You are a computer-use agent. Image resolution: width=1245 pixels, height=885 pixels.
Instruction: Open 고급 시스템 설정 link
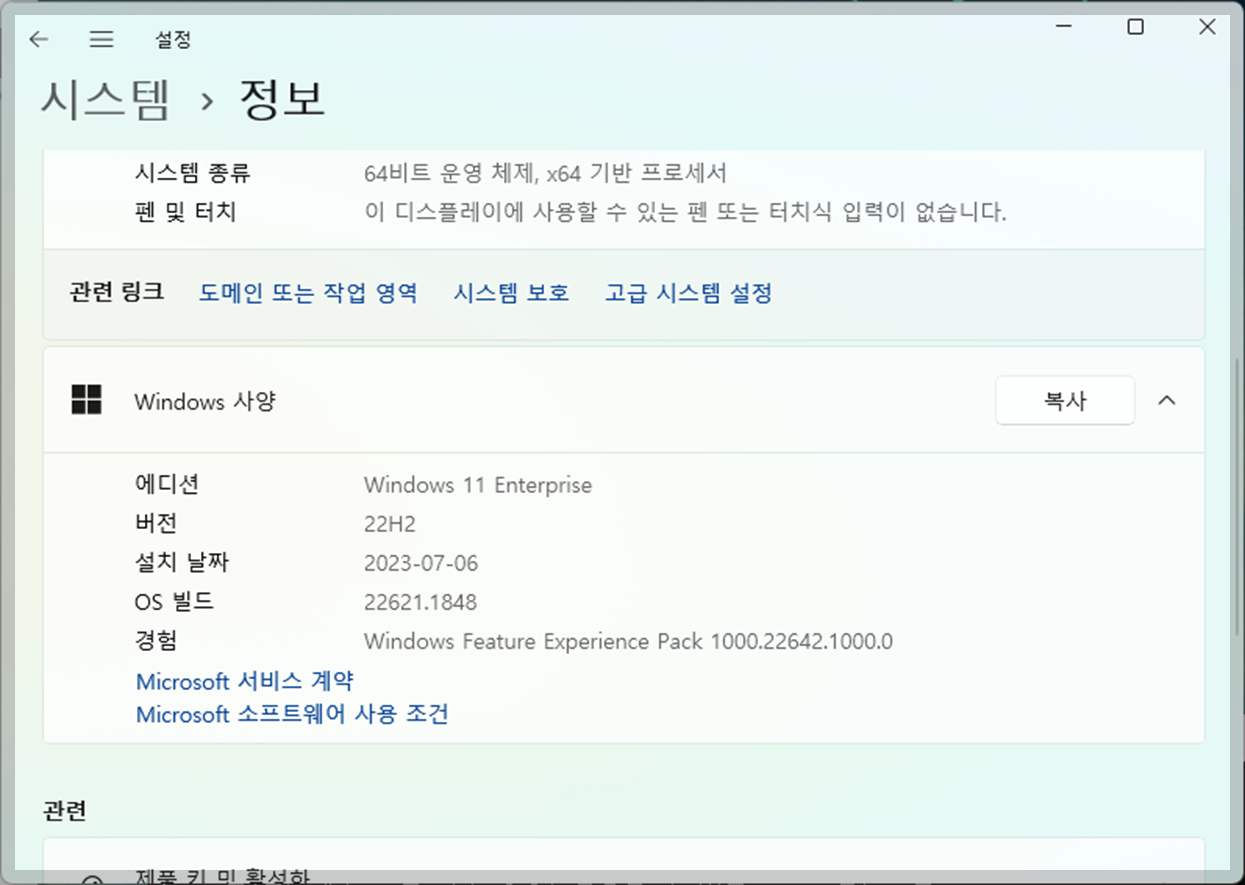click(x=688, y=293)
